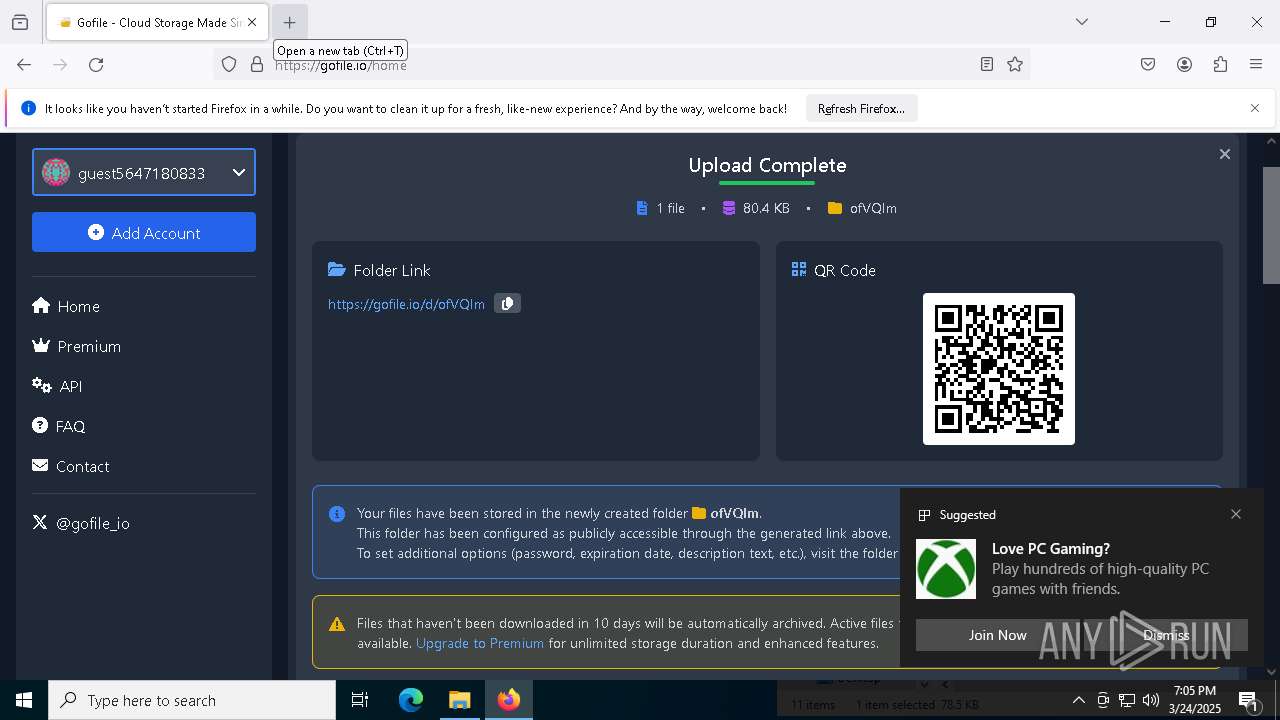Image resolution: width=1280 pixels, height=720 pixels.
Task: Open volume control in system tray
Action: point(1151,700)
